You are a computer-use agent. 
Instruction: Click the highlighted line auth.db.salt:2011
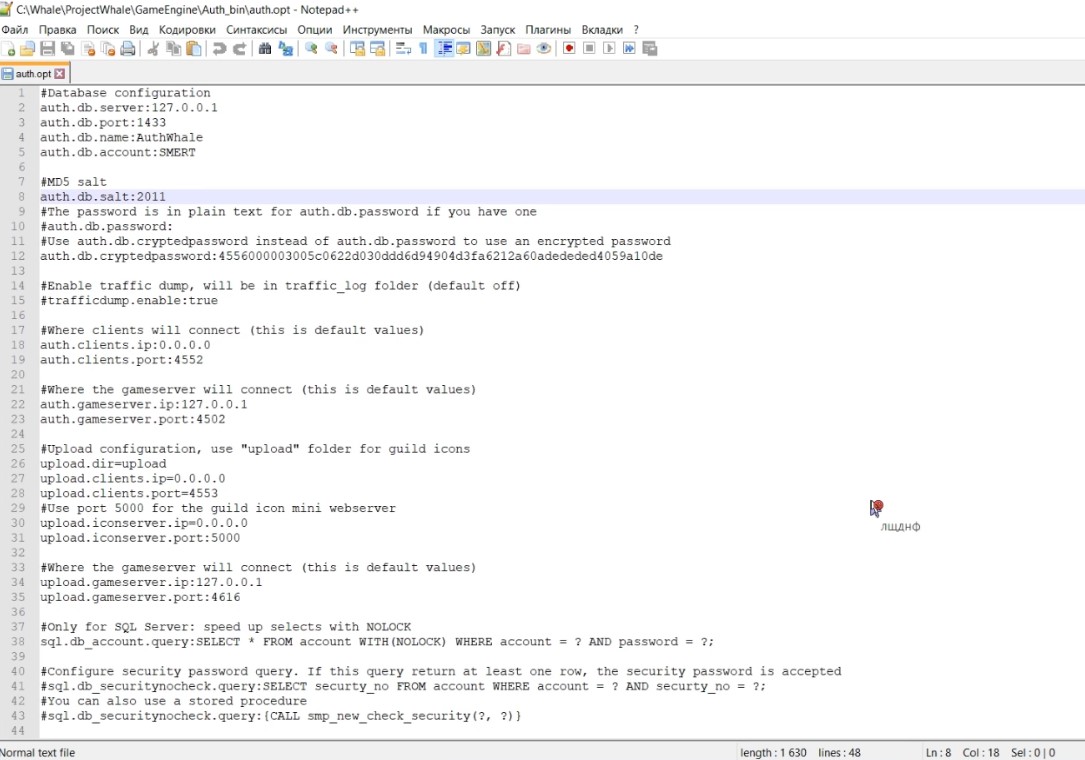pyautogui.click(x=102, y=197)
